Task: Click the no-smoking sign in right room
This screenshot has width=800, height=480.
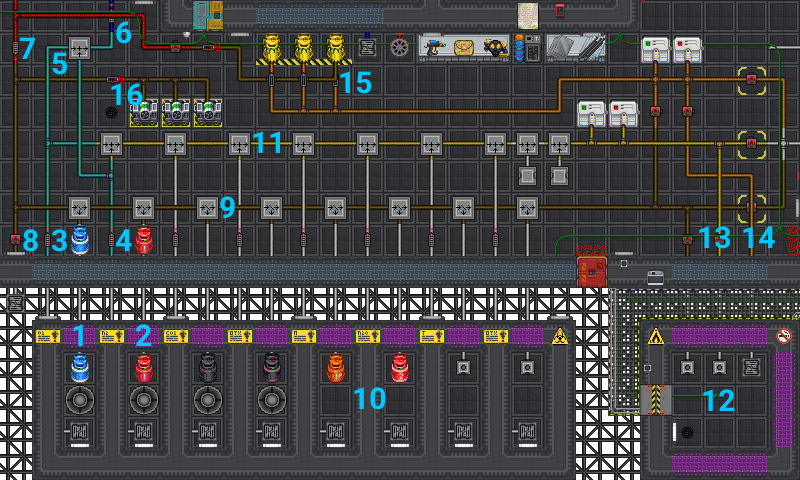Action: (x=783, y=336)
